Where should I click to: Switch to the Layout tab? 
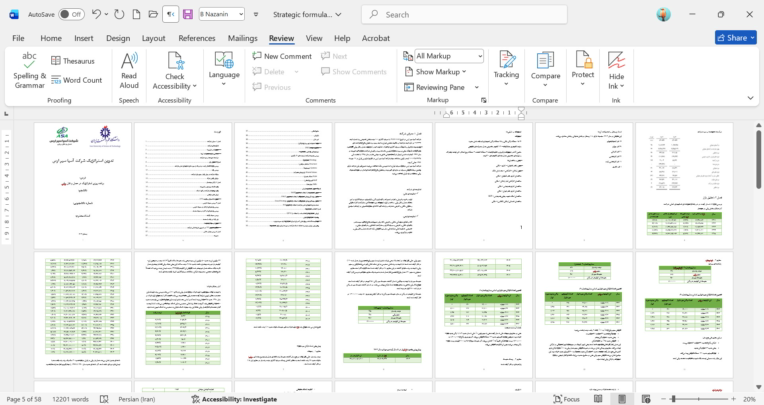pyautogui.click(x=153, y=38)
